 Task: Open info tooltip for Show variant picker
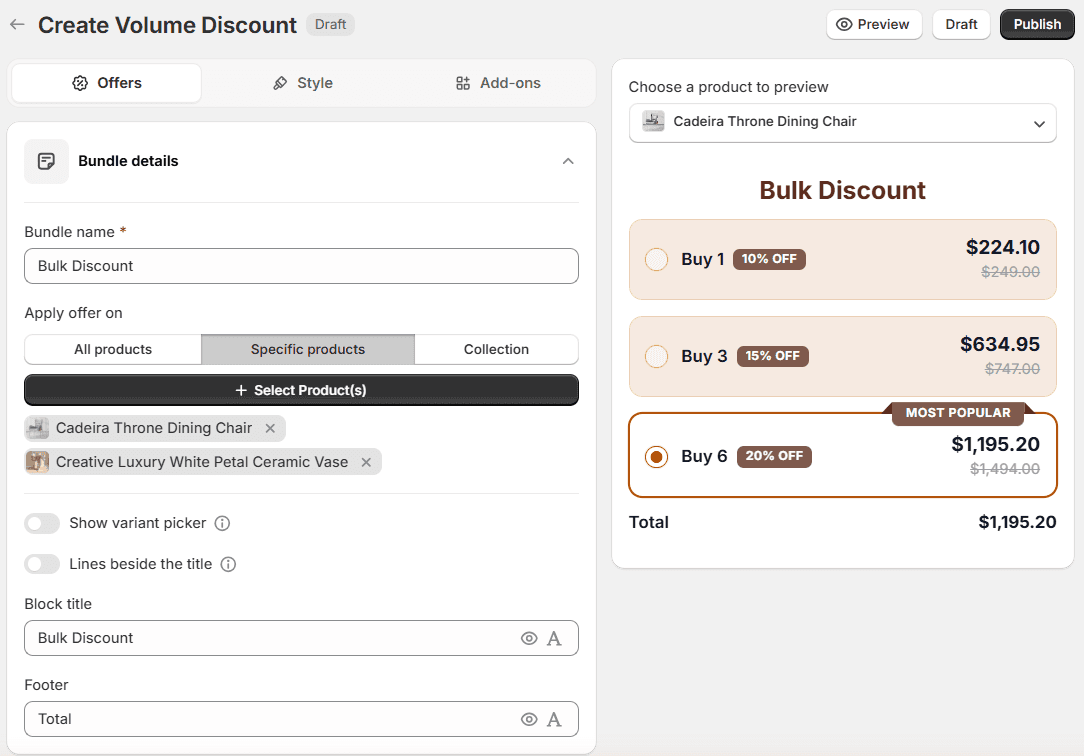(x=222, y=524)
